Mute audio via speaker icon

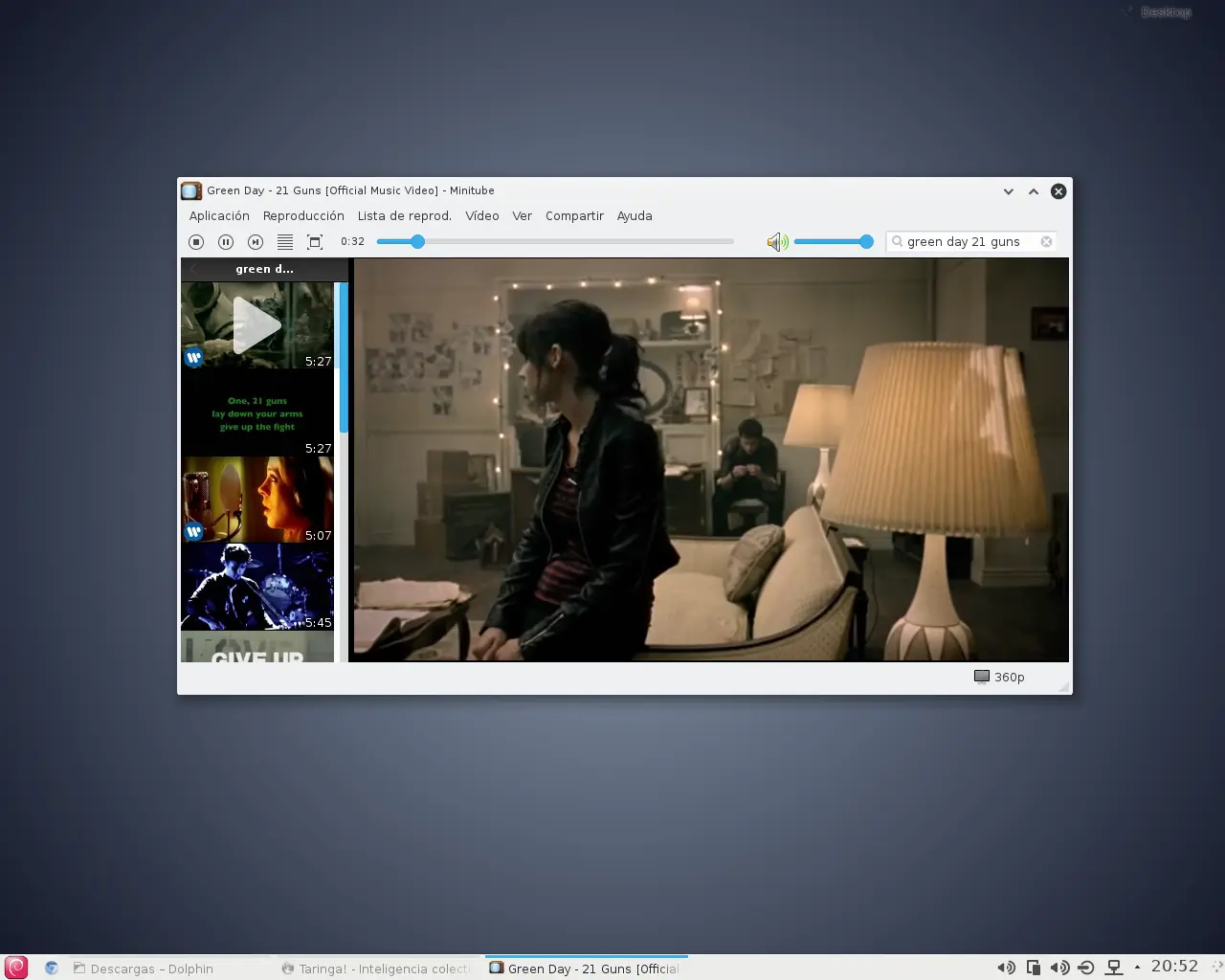[777, 242]
